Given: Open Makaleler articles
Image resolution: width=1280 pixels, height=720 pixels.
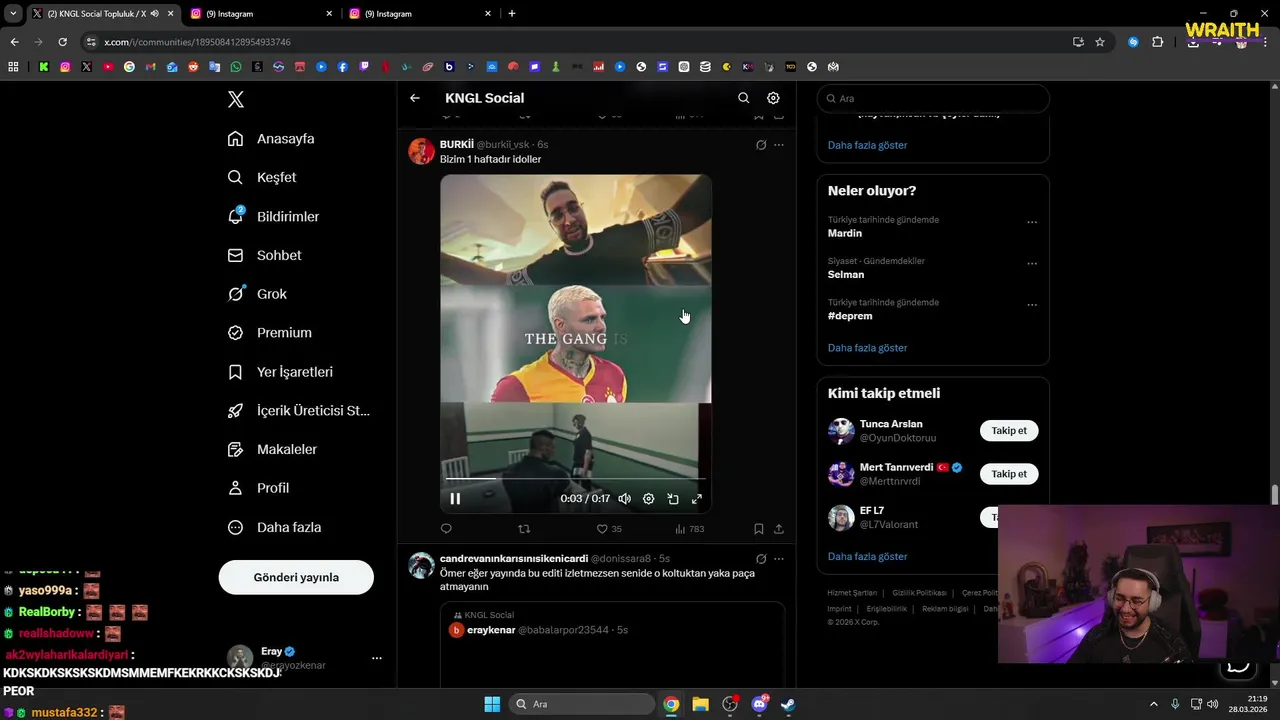Looking at the screenshot, I should tap(272, 449).
